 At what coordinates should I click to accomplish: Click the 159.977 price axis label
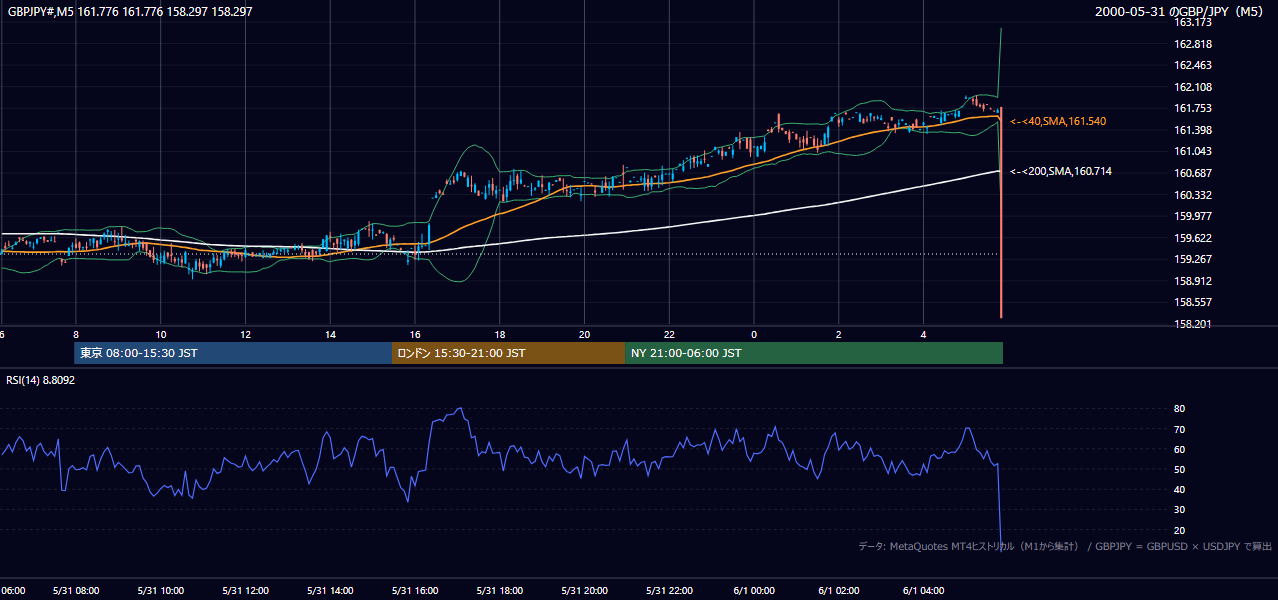(x=1192, y=216)
